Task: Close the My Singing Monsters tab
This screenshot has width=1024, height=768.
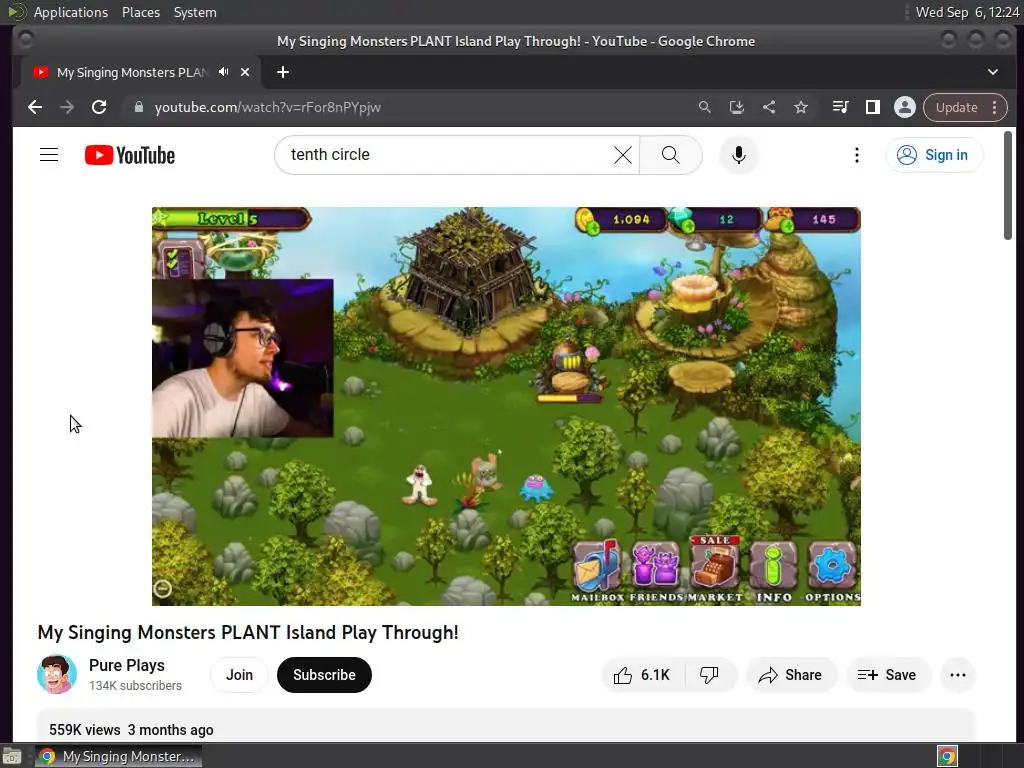Action: (245, 72)
